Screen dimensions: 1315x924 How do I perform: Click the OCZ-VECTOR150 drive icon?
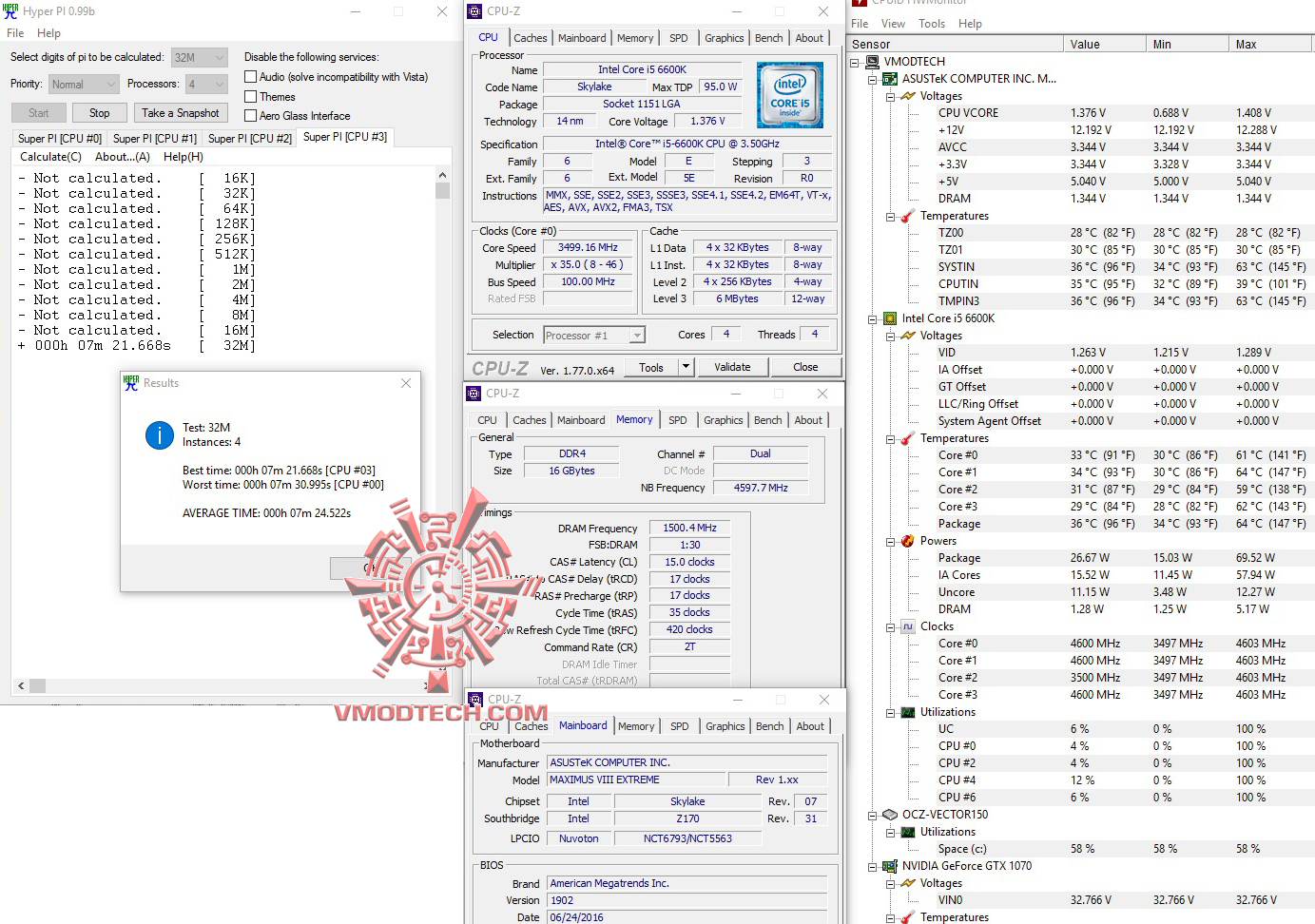888,815
